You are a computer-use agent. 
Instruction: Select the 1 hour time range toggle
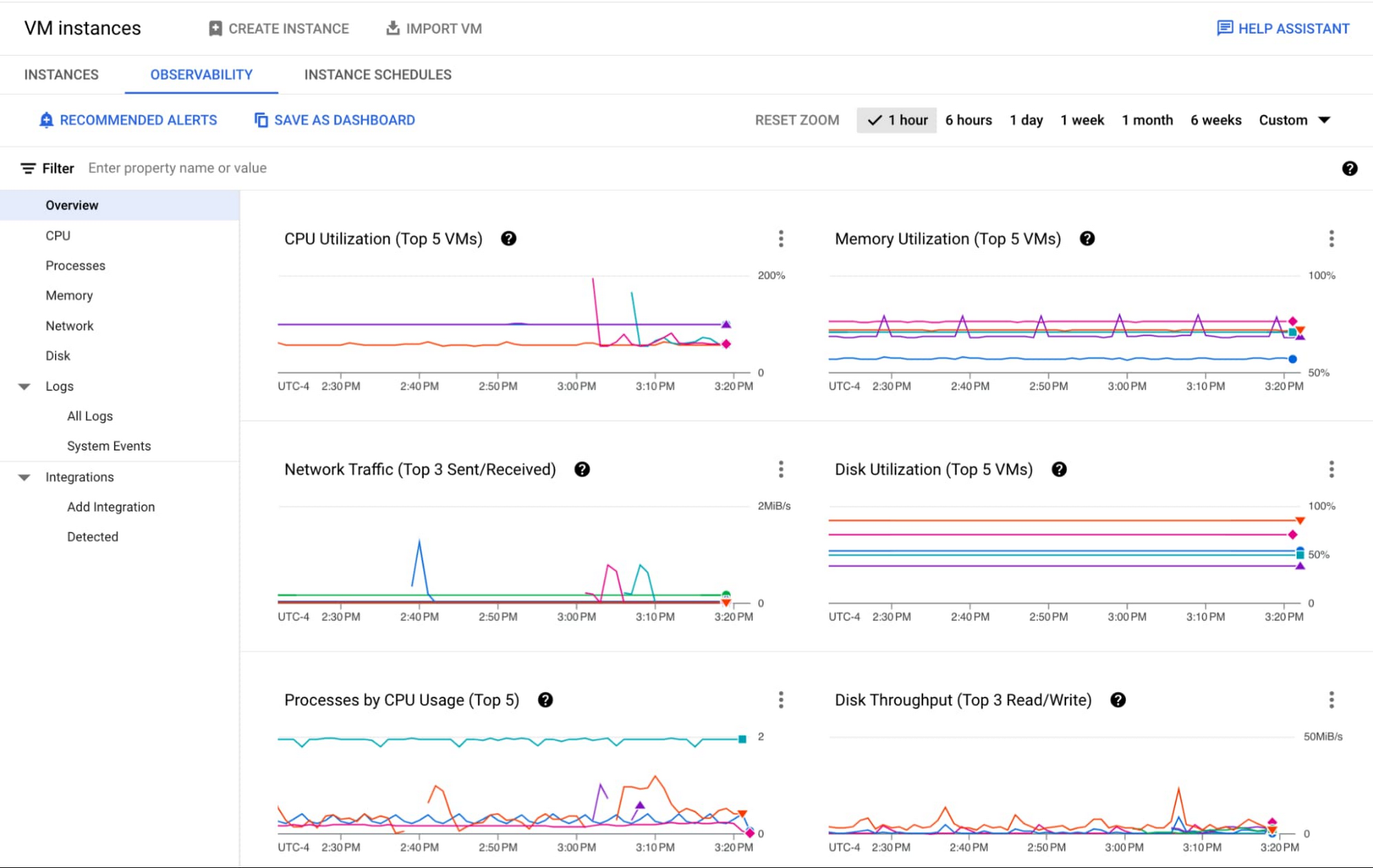[x=894, y=120]
